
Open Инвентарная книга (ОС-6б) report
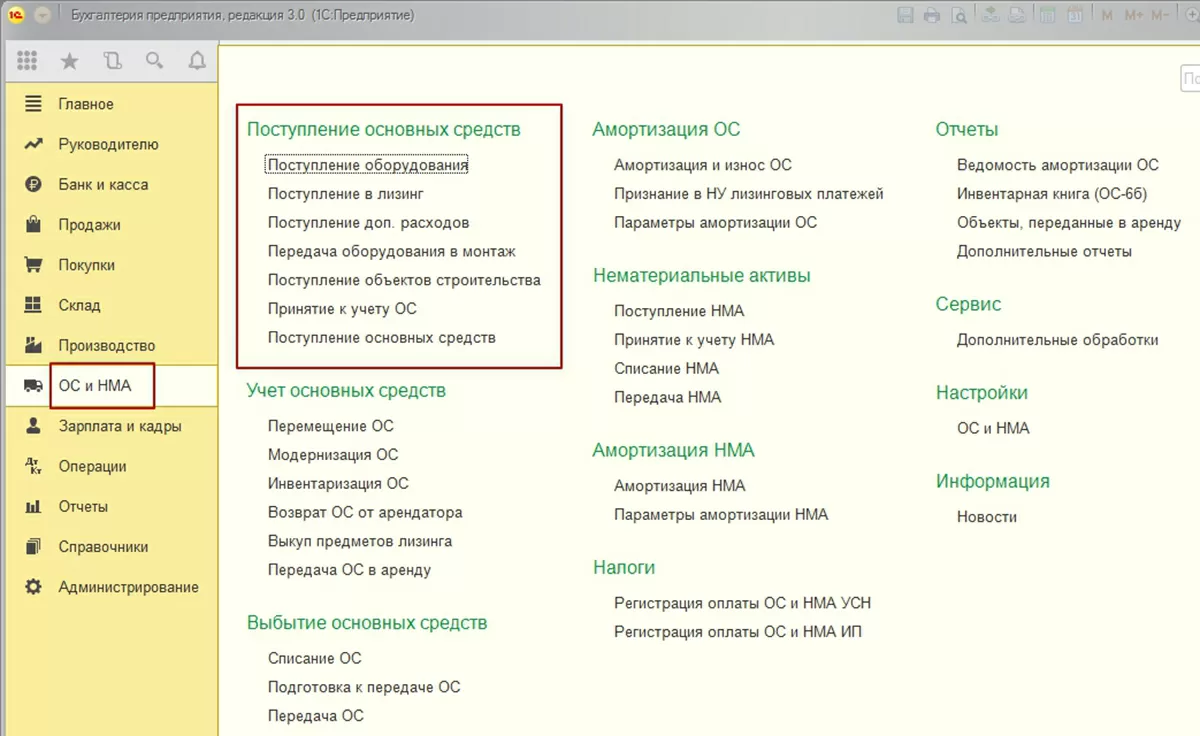coord(1052,194)
